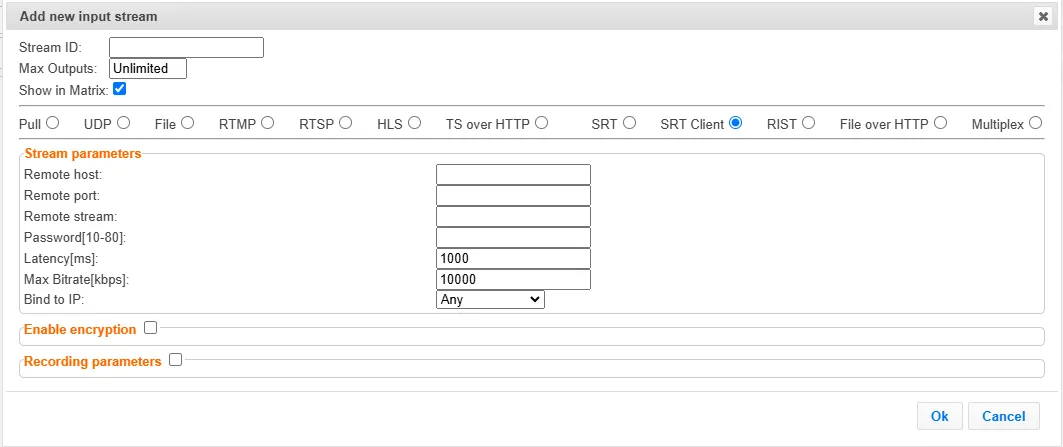Image resolution: width=1063 pixels, height=447 pixels.
Task: Click the selected SRT Client radio button
Action: 736,123
